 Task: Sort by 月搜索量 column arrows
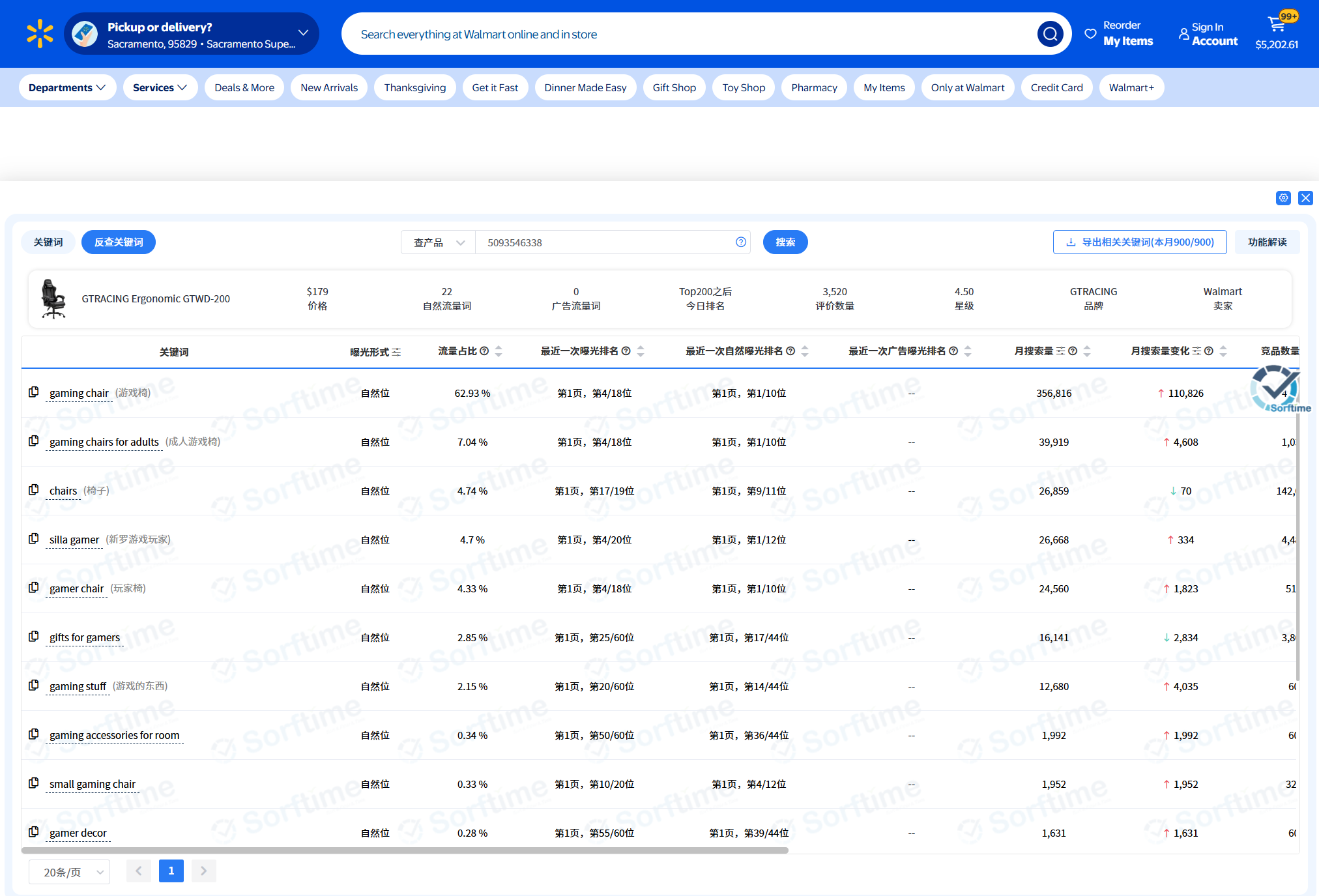(1087, 351)
